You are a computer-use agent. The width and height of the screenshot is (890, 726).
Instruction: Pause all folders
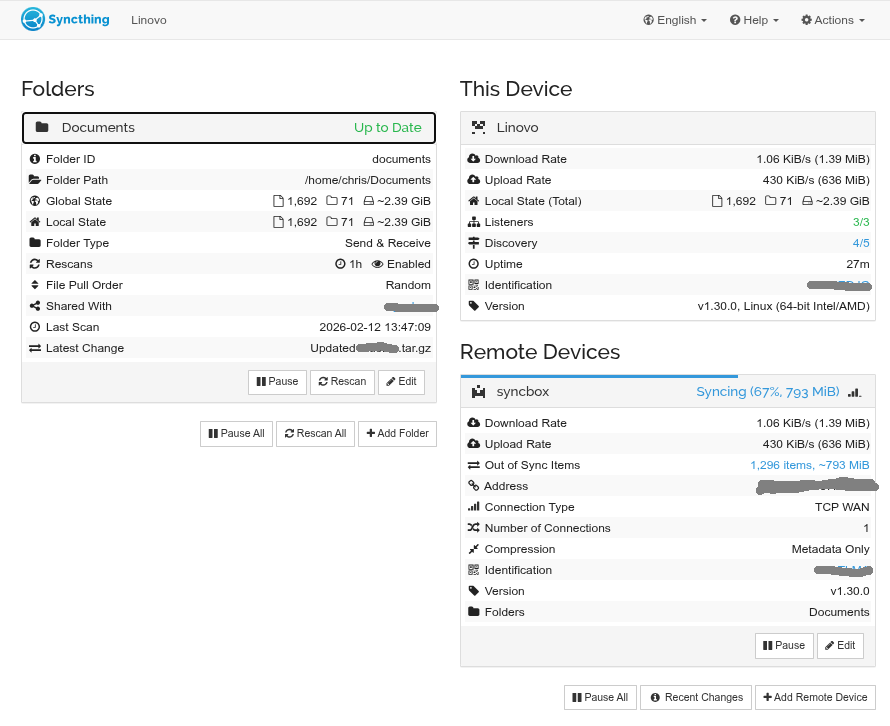coord(236,433)
